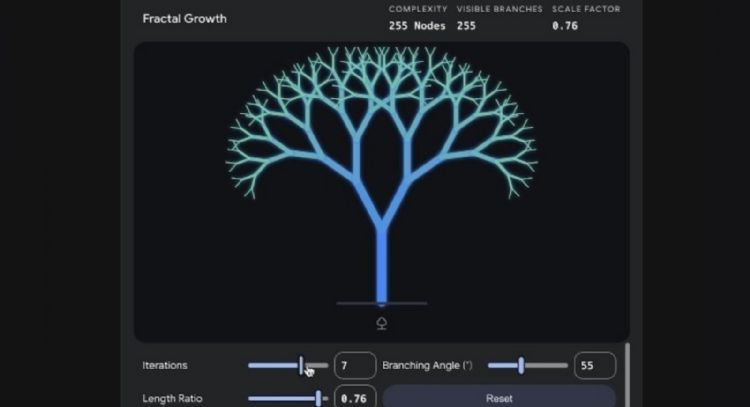Click the Scale Factor value in header
This screenshot has width=750, height=407.
[x=565, y=26]
